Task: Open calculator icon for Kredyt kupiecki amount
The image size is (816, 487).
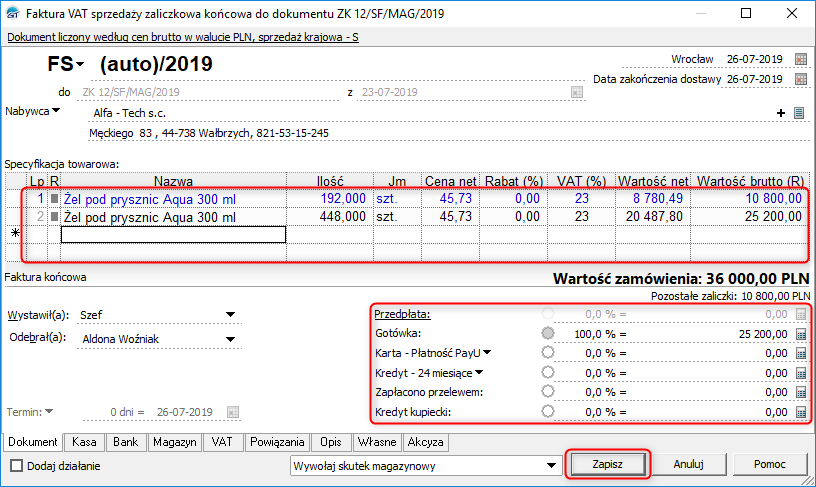Action: point(800,411)
